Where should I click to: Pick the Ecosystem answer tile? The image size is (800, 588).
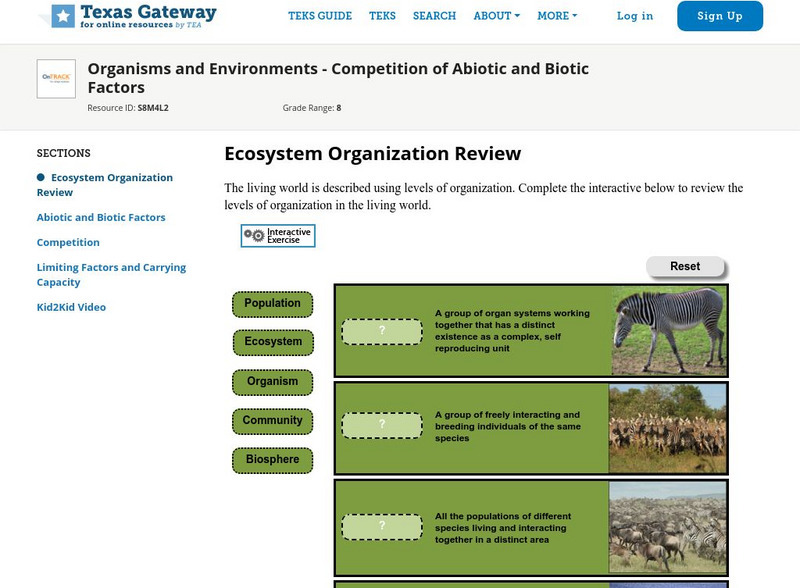tap(273, 342)
